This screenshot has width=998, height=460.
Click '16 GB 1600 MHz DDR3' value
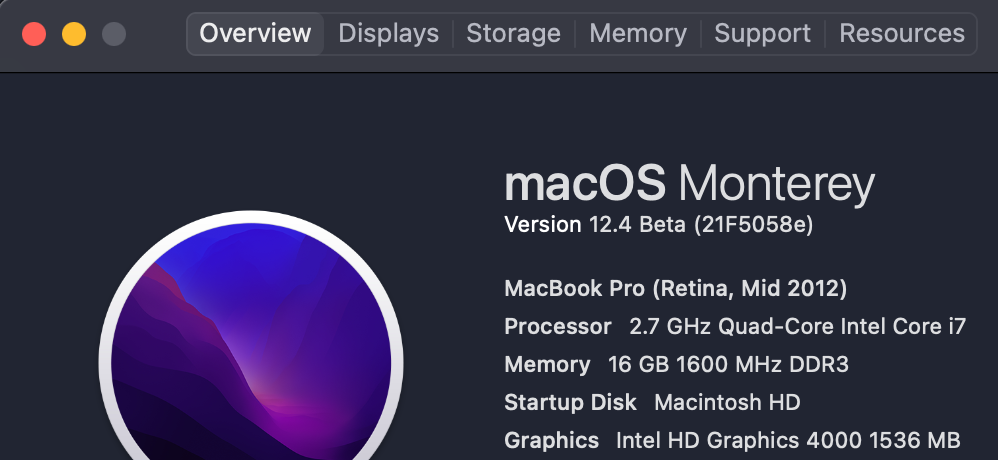(x=728, y=365)
